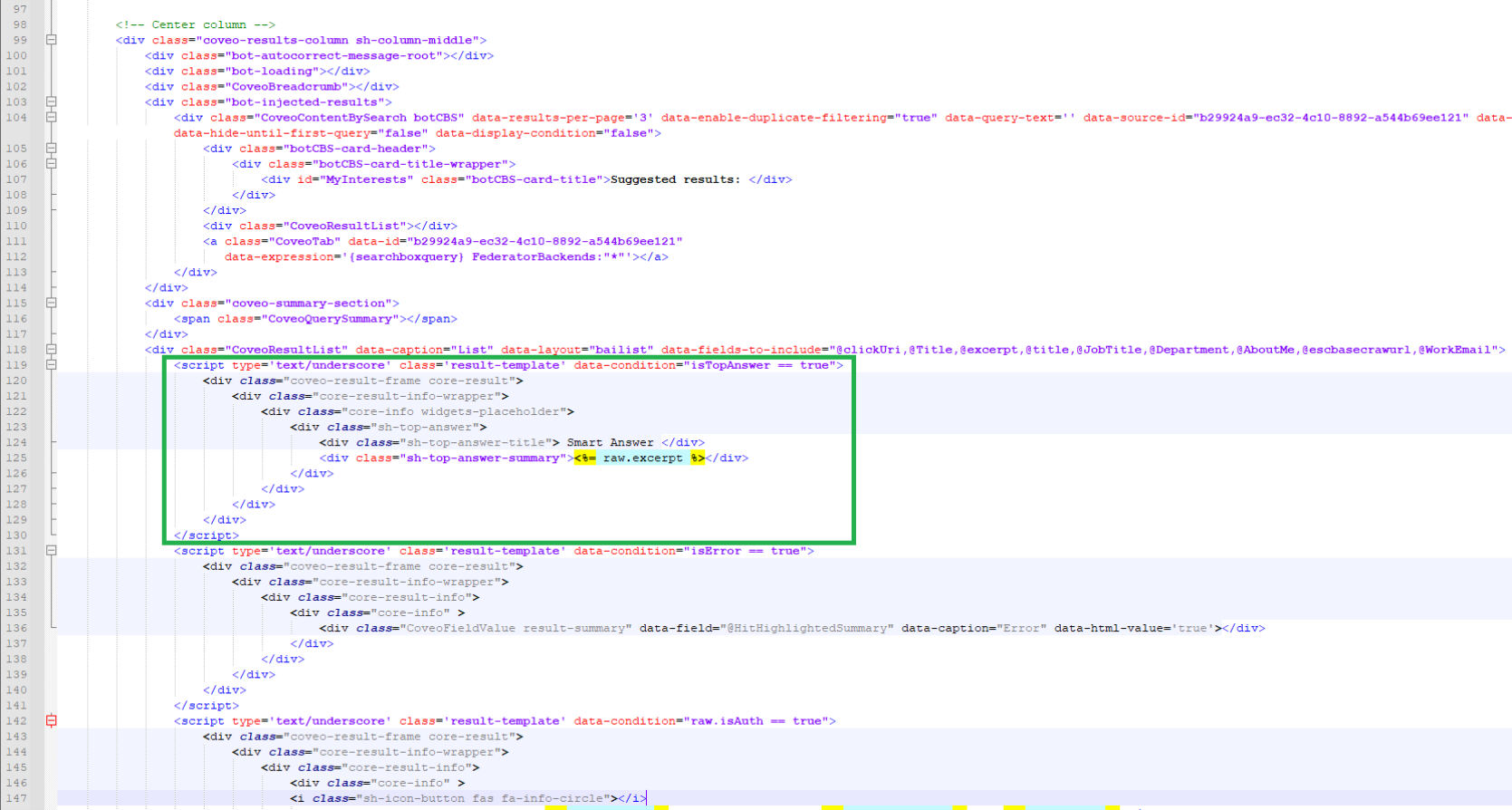Select line number 125 in the gutter
This screenshot has width=1512, height=810.
[x=16, y=458]
